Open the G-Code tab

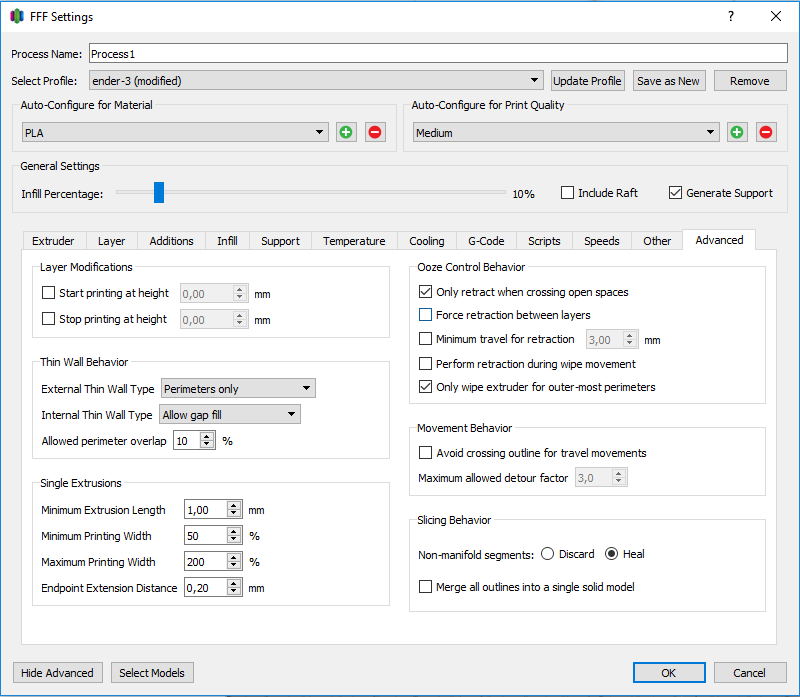click(x=486, y=241)
